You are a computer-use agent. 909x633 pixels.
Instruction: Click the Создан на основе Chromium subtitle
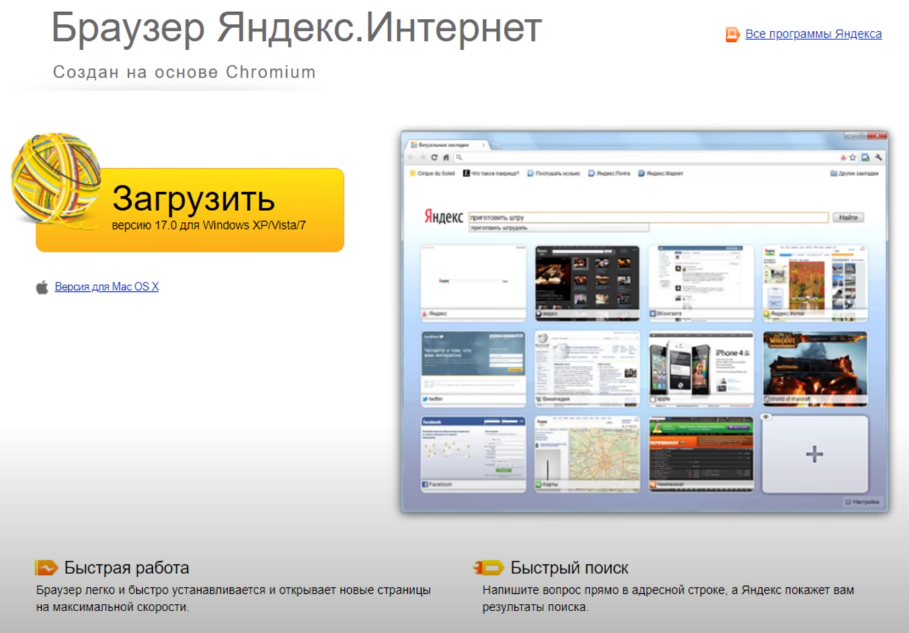coord(184,72)
